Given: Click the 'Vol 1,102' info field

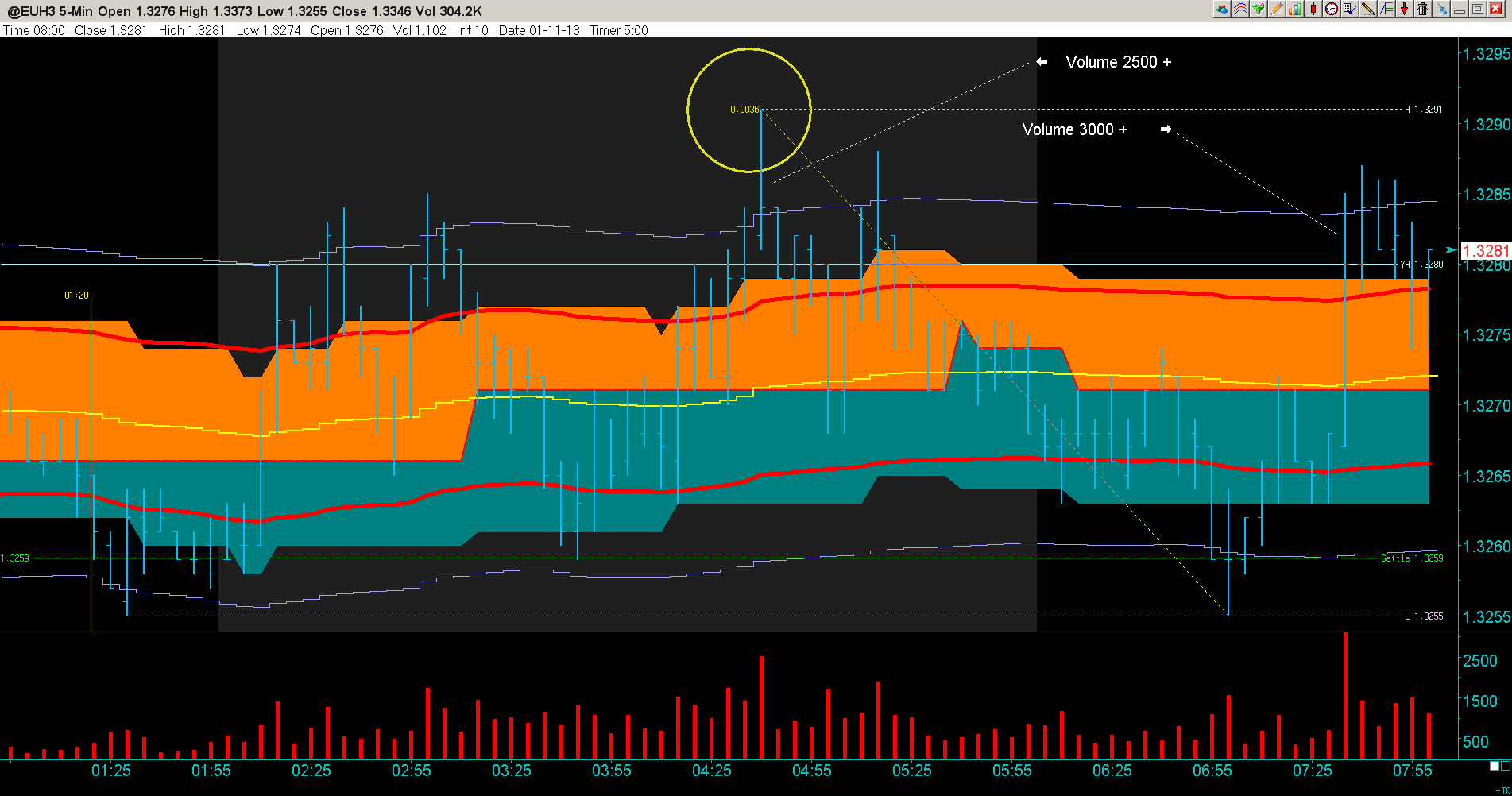Looking at the screenshot, I should click(420, 30).
